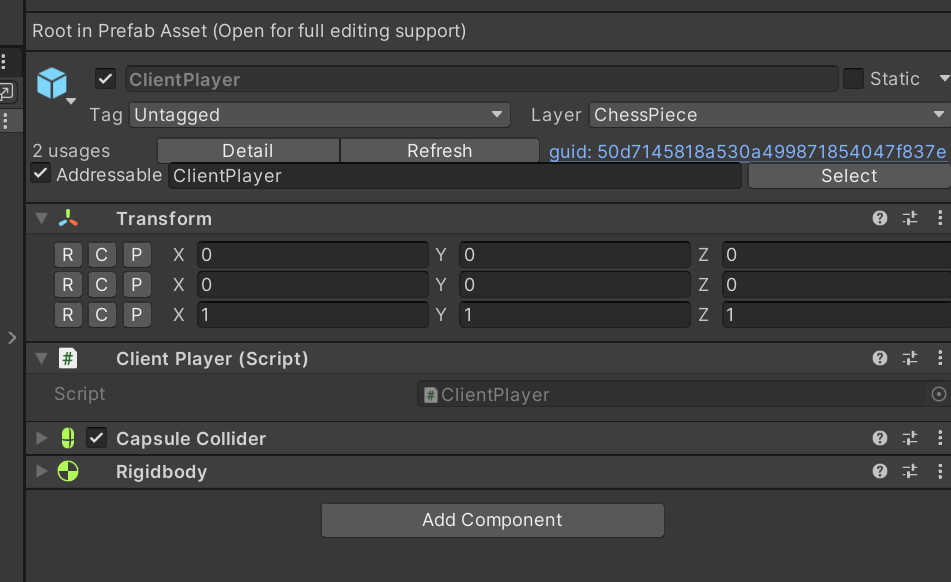The image size is (951, 582).
Task: Click the Capsule Collider component icon
Action: pos(68,438)
